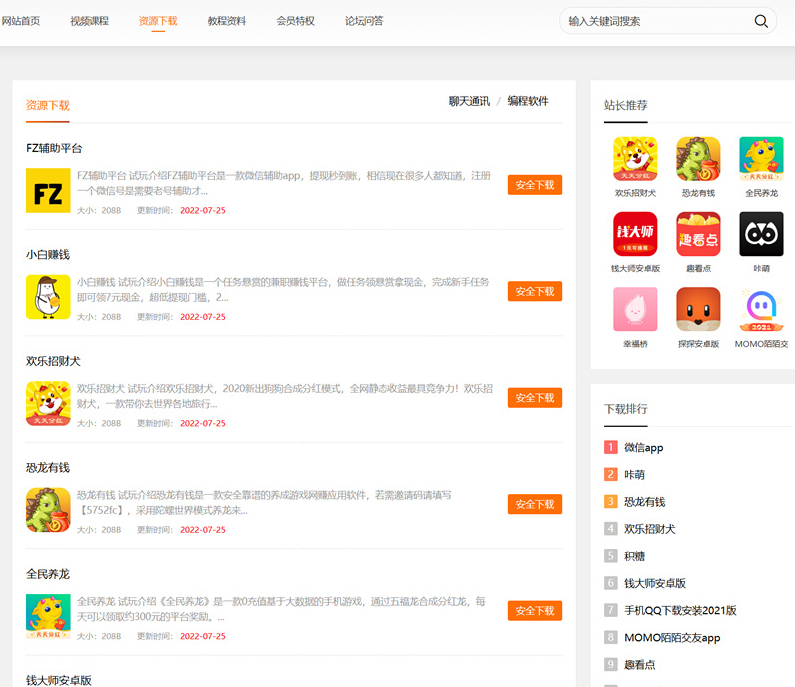Select 欢乐招财犬 icon in 站长推荐
This screenshot has height=687, width=795.
(x=635, y=159)
